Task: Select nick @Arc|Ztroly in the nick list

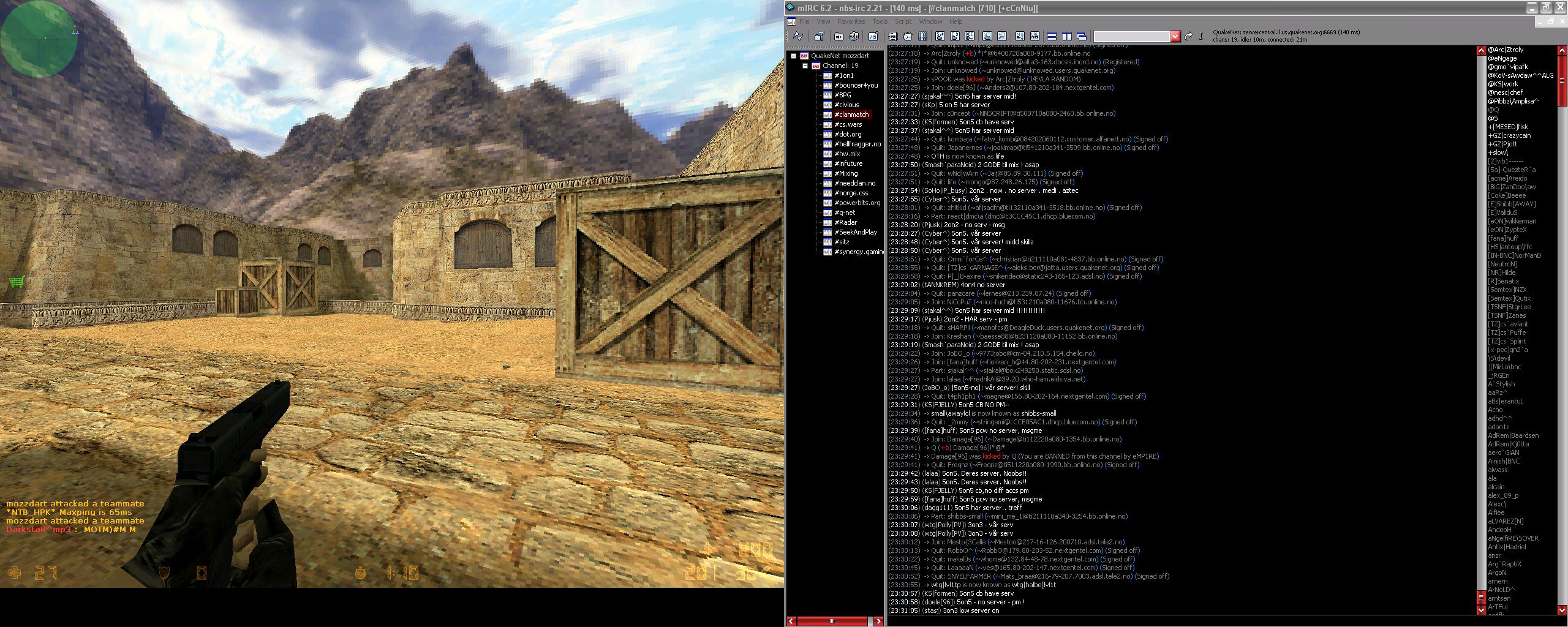Action: [x=1506, y=50]
